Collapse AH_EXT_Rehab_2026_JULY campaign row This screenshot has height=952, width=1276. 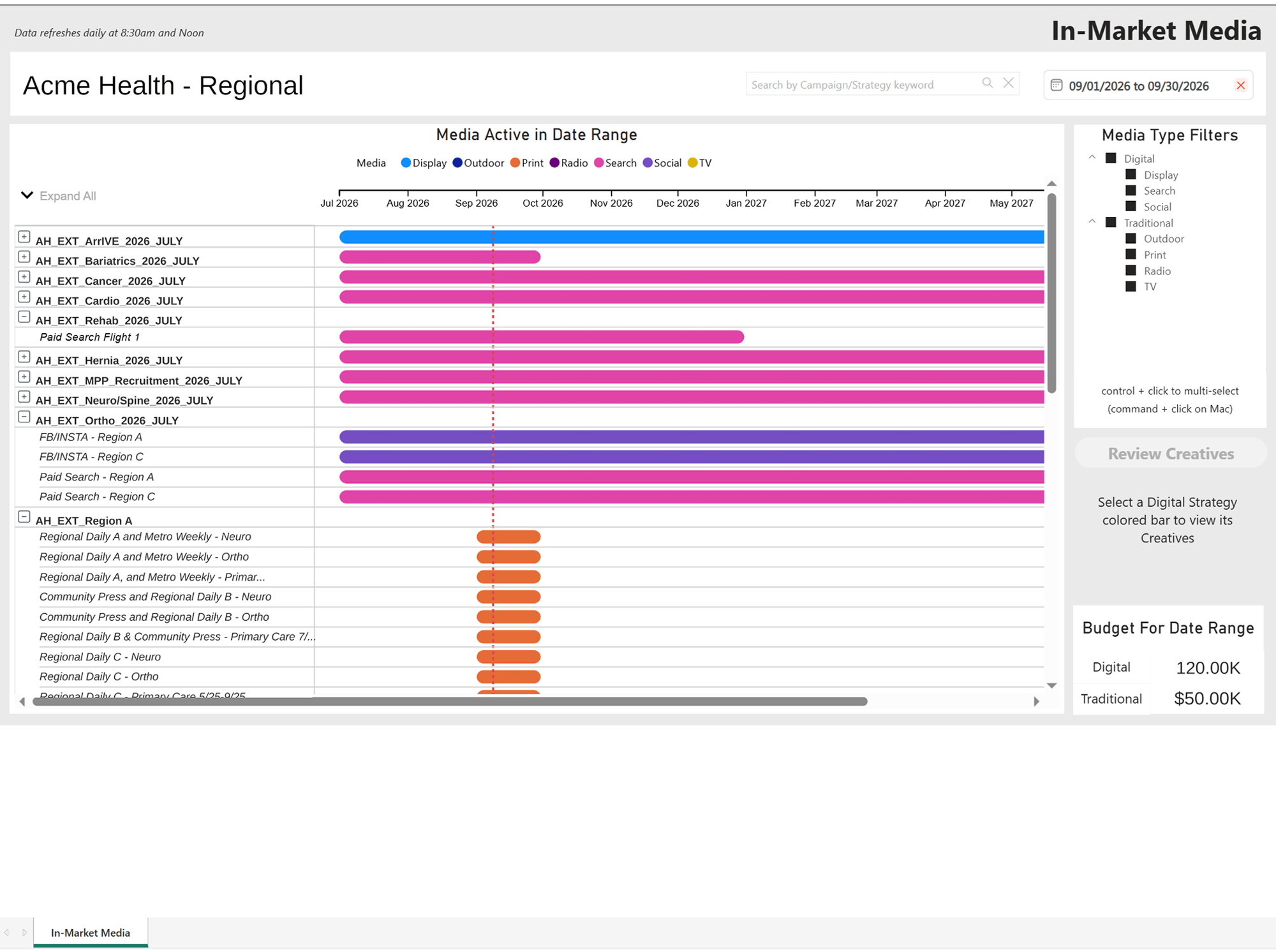pyautogui.click(x=24, y=316)
